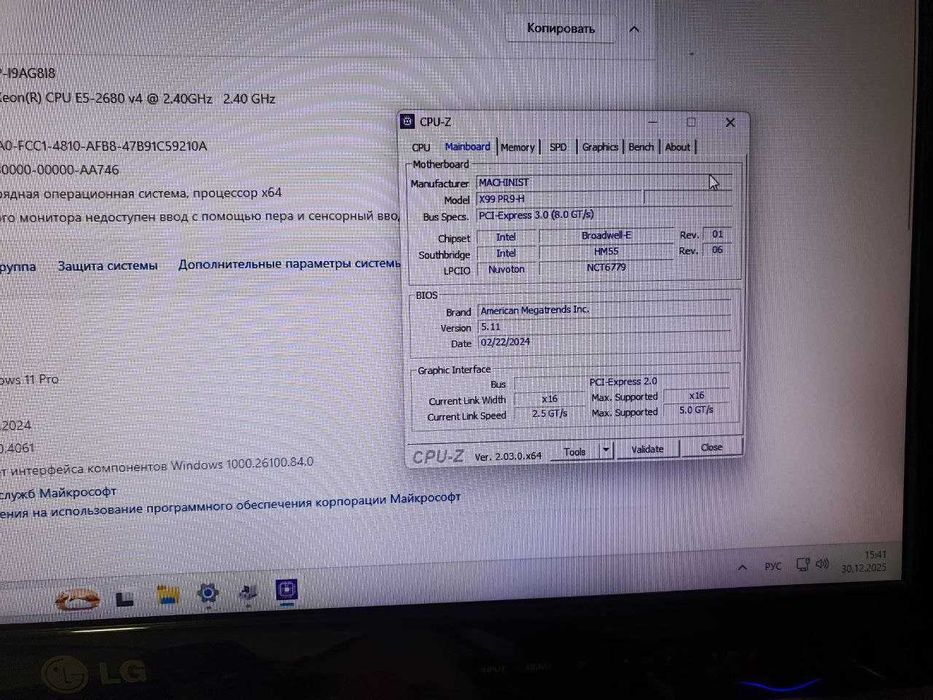Viewport: 933px width, 700px height.
Task: Open the Microsoft services agreement link
Action: [58, 493]
